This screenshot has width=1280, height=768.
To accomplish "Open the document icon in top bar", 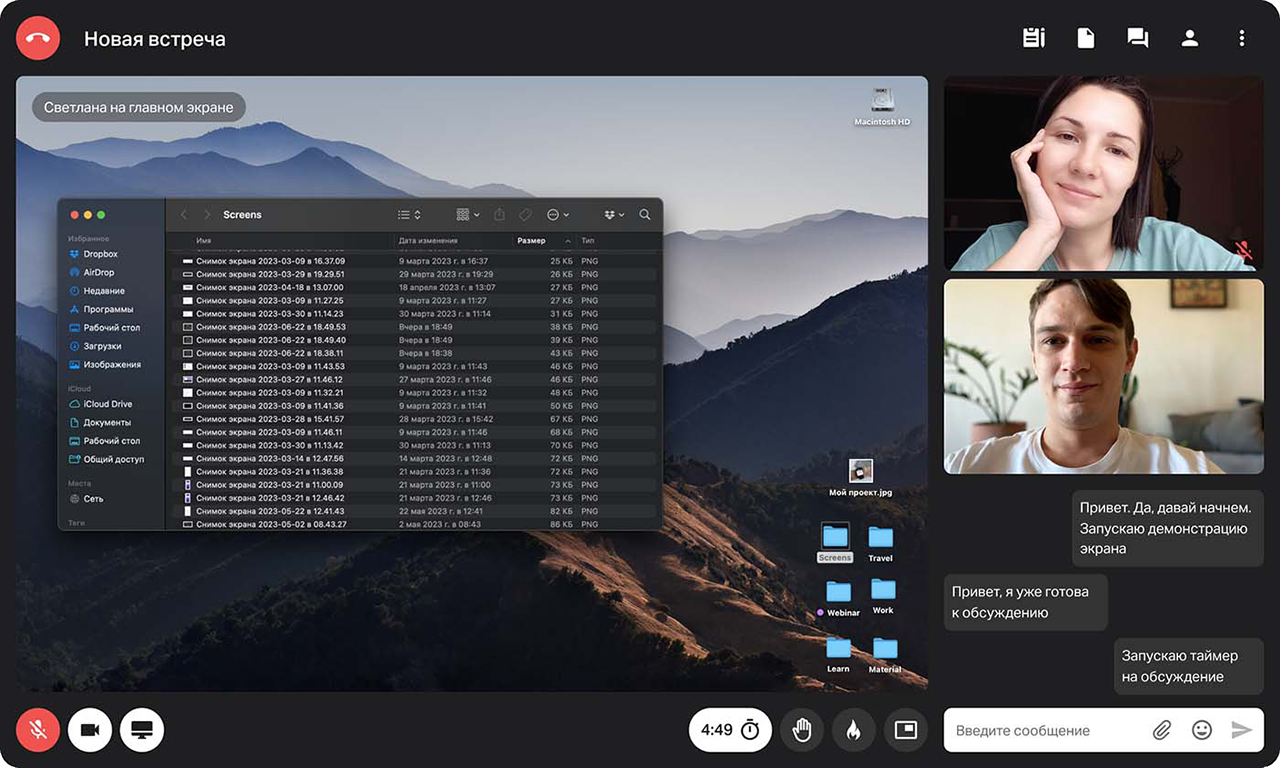I will [x=1085, y=38].
